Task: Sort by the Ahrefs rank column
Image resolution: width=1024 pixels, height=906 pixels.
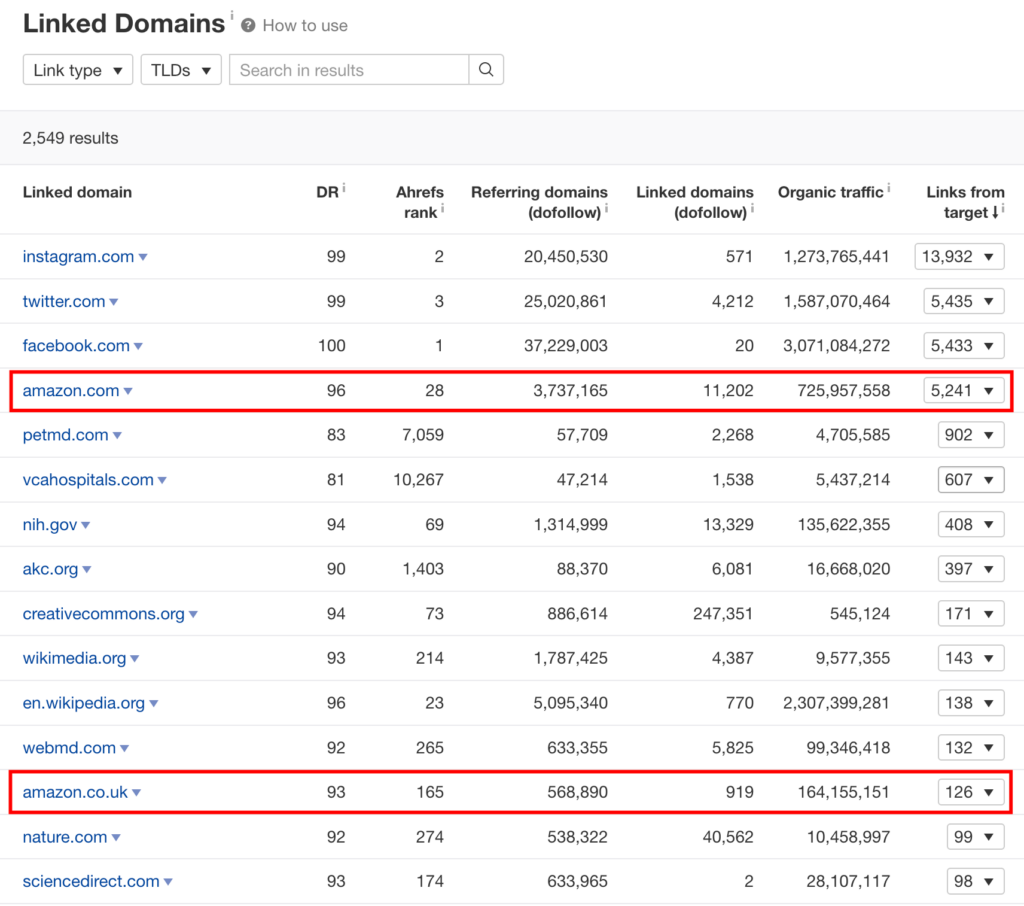Action: (419, 202)
